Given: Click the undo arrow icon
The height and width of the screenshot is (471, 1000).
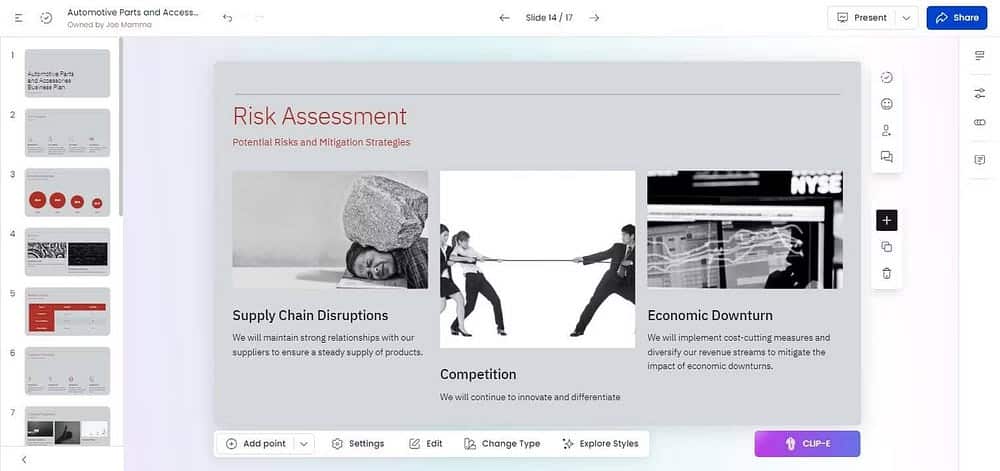Looking at the screenshot, I should (228, 18).
